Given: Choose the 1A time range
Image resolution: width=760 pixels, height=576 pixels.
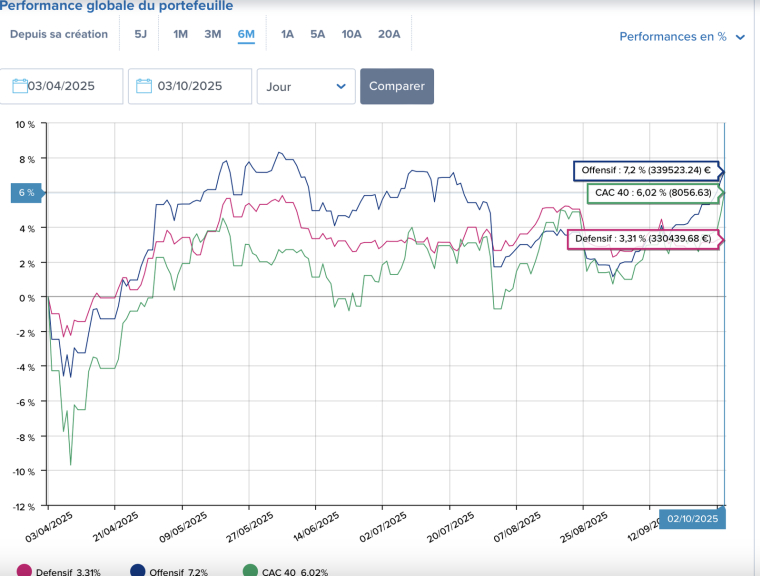Looking at the screenshot, I should pyautogui.click(x=287, y=34).
